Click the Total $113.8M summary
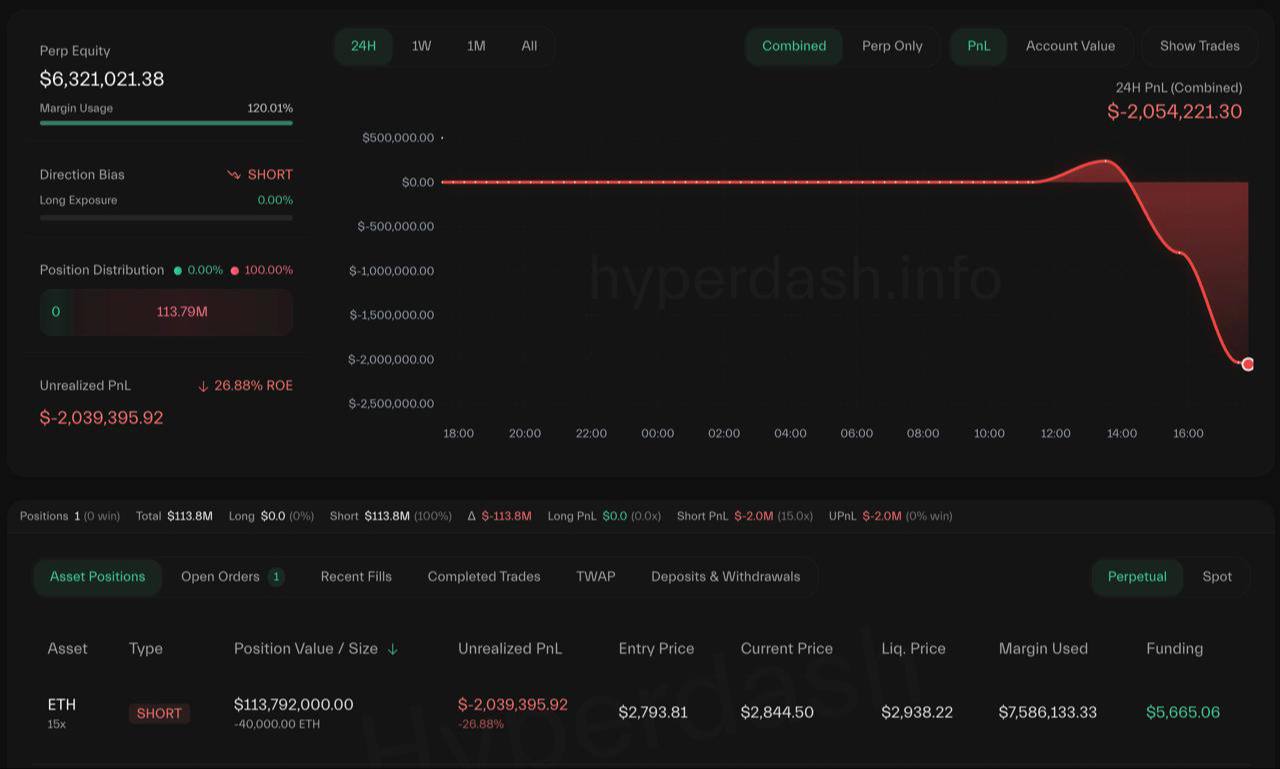The width and height of the screenshot is (1280, 769). tap(174, 516)
